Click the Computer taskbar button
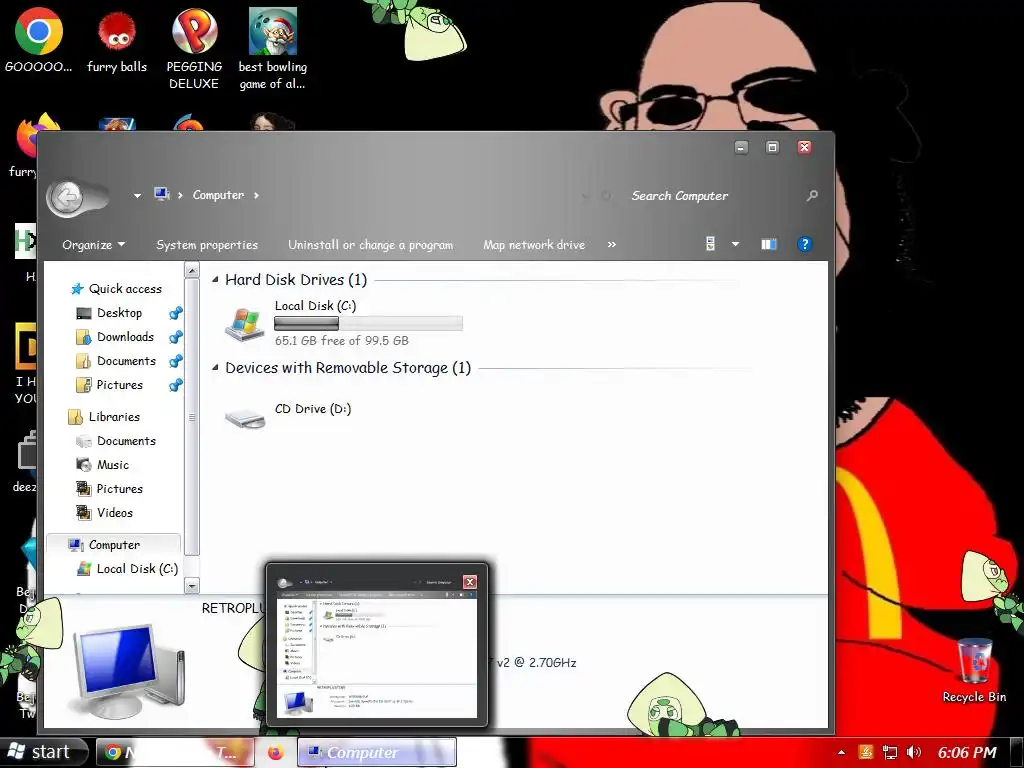 click(377, 752)
